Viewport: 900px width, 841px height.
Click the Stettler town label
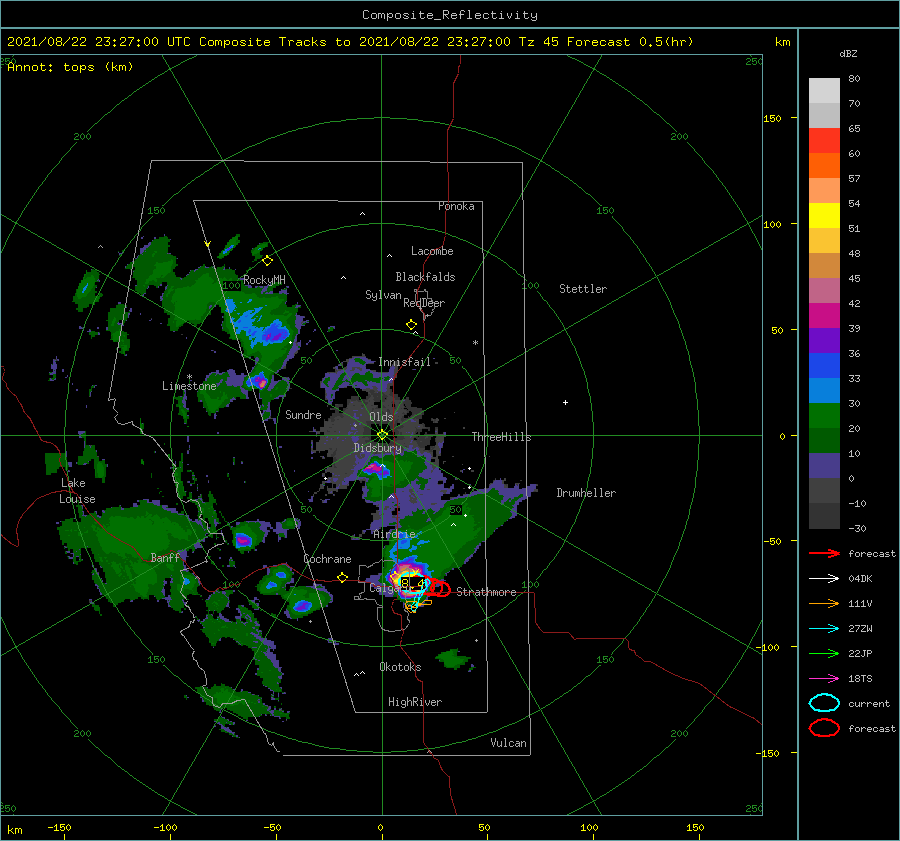pos(583,289)
